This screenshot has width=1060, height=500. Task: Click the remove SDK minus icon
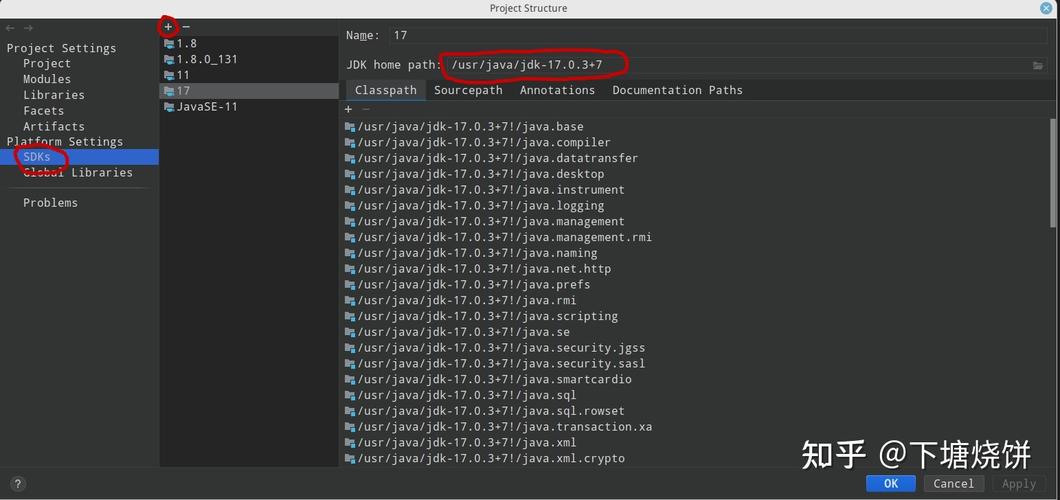pyautogui.click(x=186, y=27)
